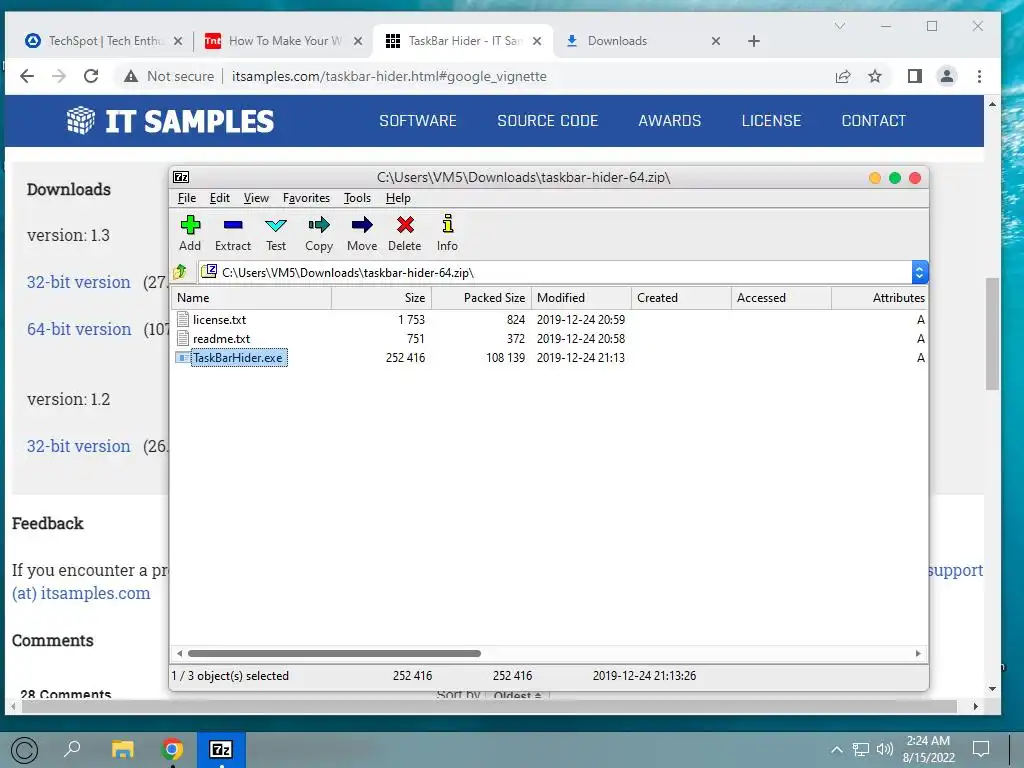Click the red Delete icon
1024x768 pixels.
pos(405,233)
